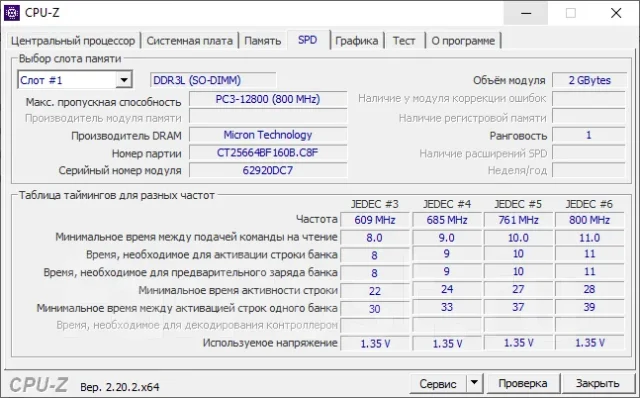This screenshot has height=398, width=640.
Task: Minimize the CPU-Z window
Action: 526,13
